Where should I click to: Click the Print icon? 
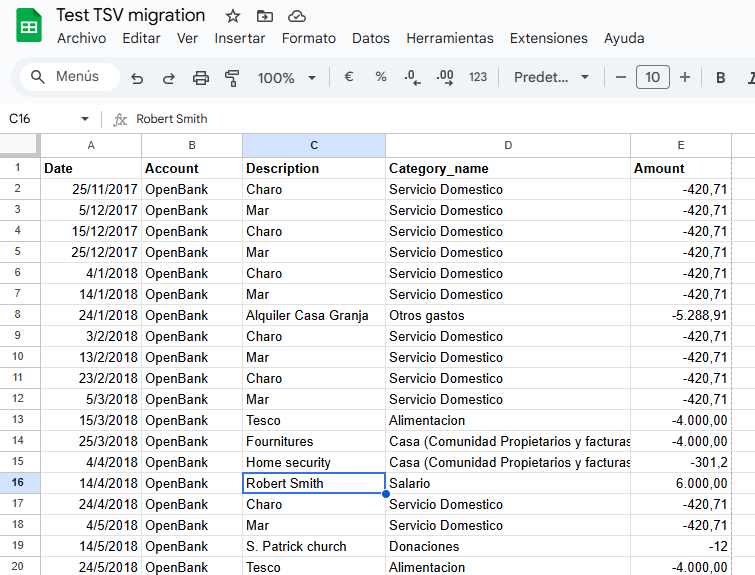(201, 78)
